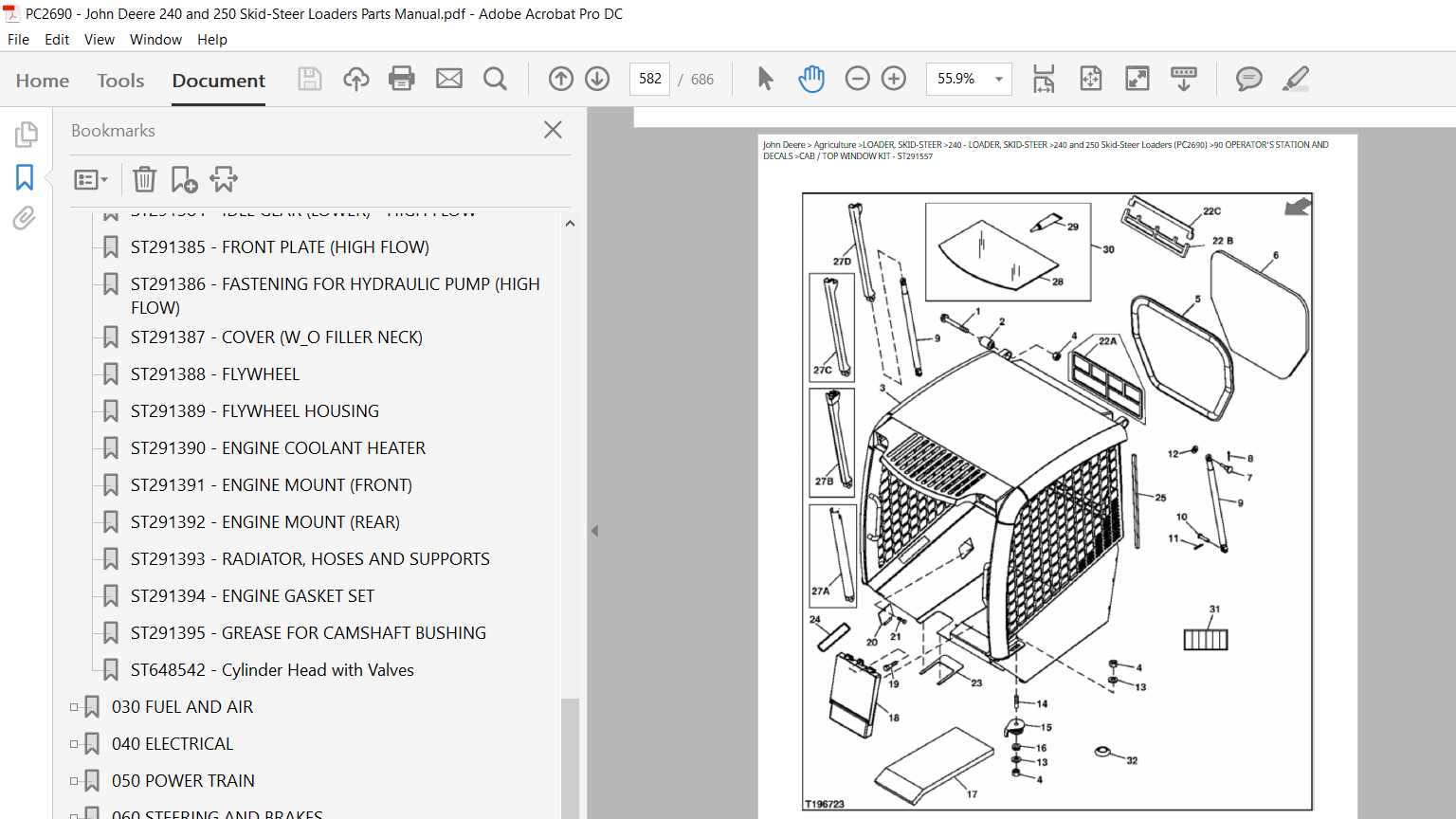Image resolution: width=1456 pixels, height=819 pixels.
Task: Click the read mode keyboard icon
Action: (1184, 79)
